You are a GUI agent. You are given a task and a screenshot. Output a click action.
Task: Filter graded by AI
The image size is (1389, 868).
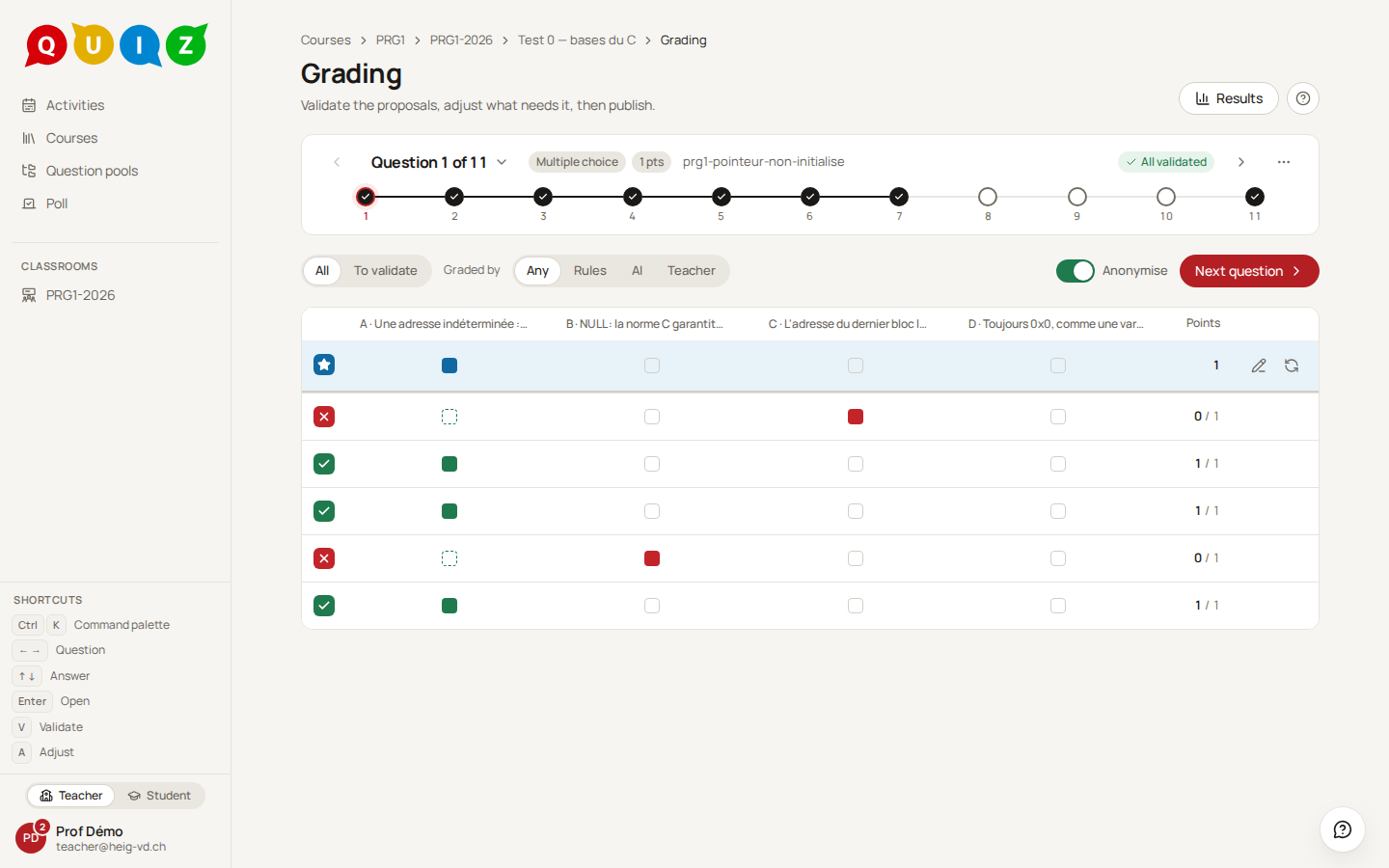tap(638, 271)
